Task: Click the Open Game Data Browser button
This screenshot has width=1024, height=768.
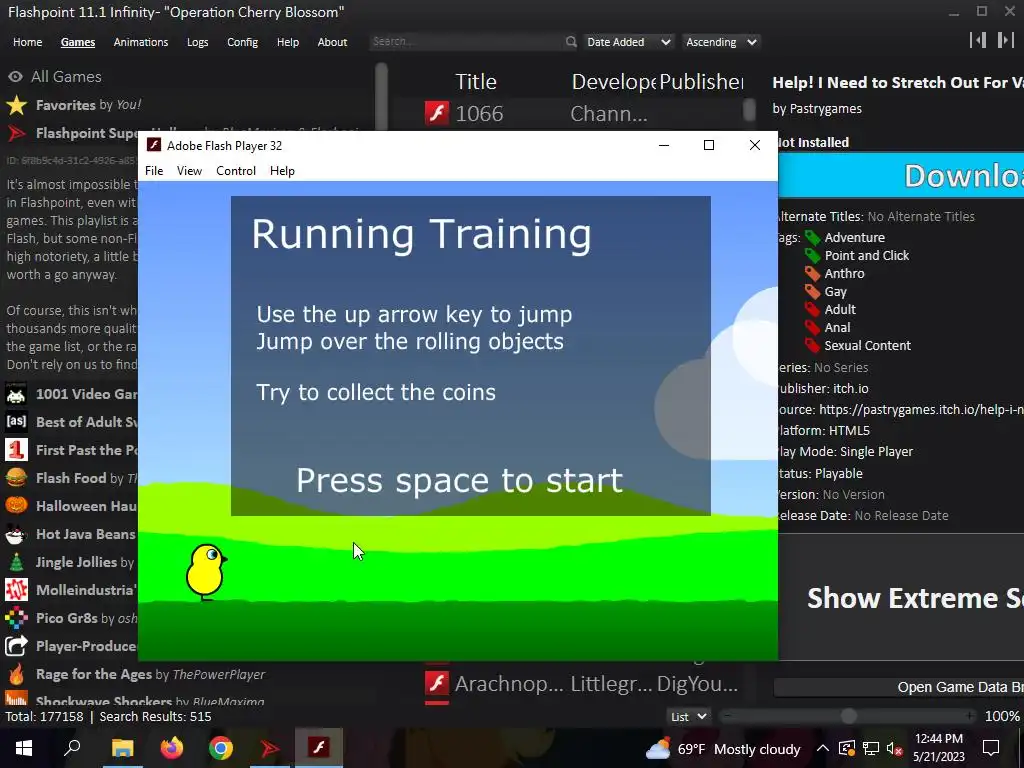Action: [x=899, y=687]
